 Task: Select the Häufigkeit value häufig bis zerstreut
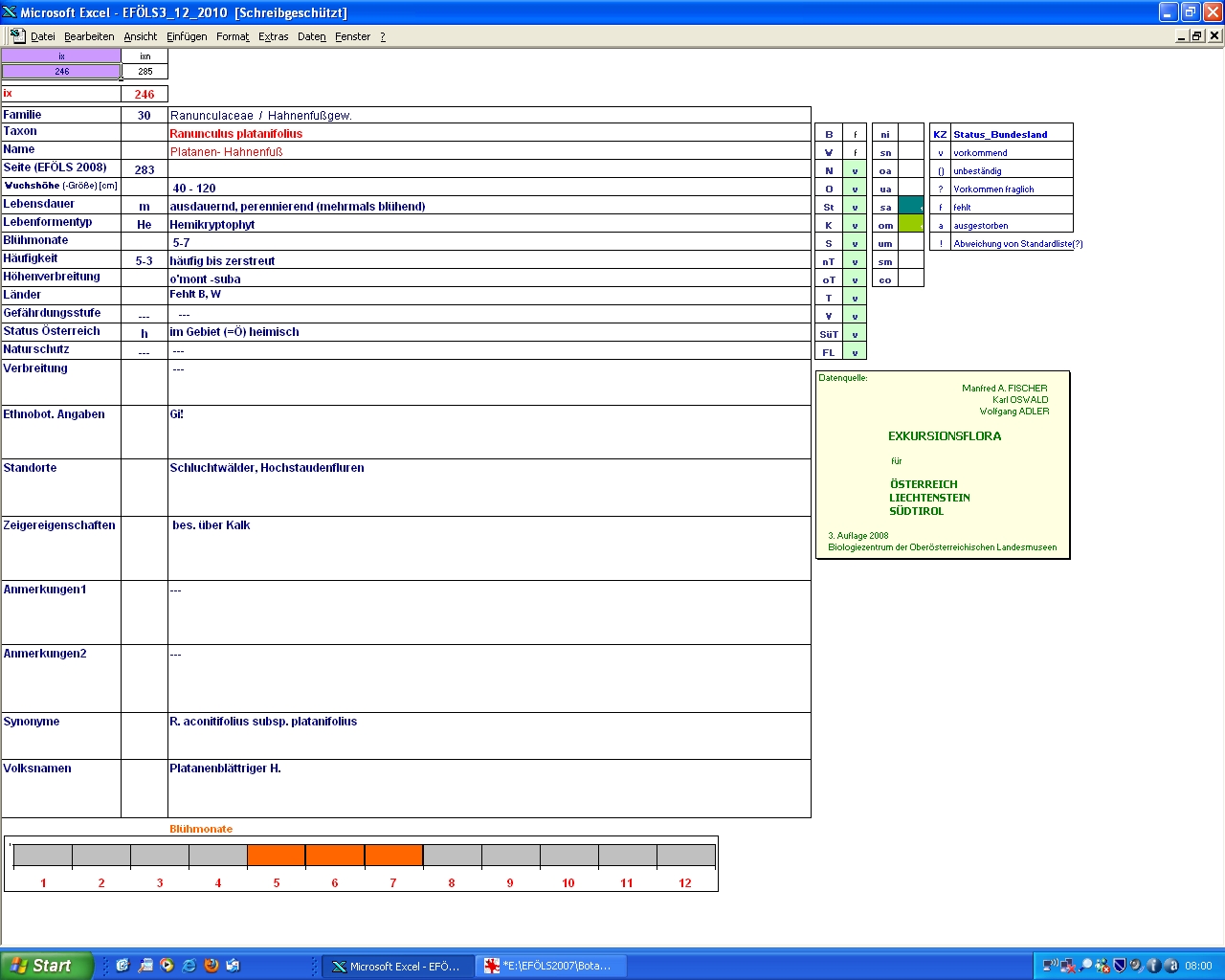point(489,260)
